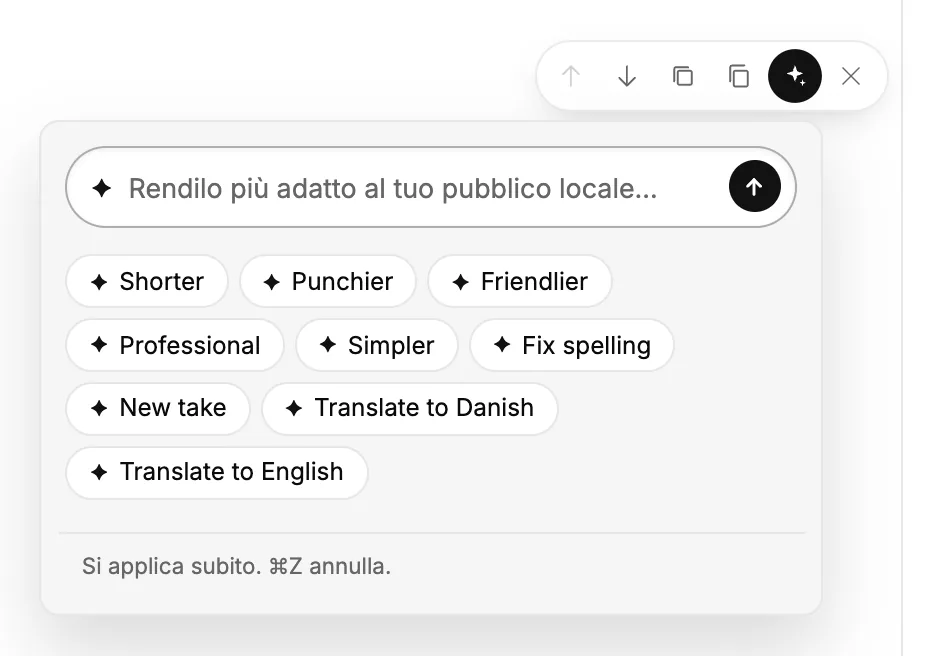Submit the prompt with black arrow button
The height and width of the screenshot is (656, 928).
click(x=755, y=186)
